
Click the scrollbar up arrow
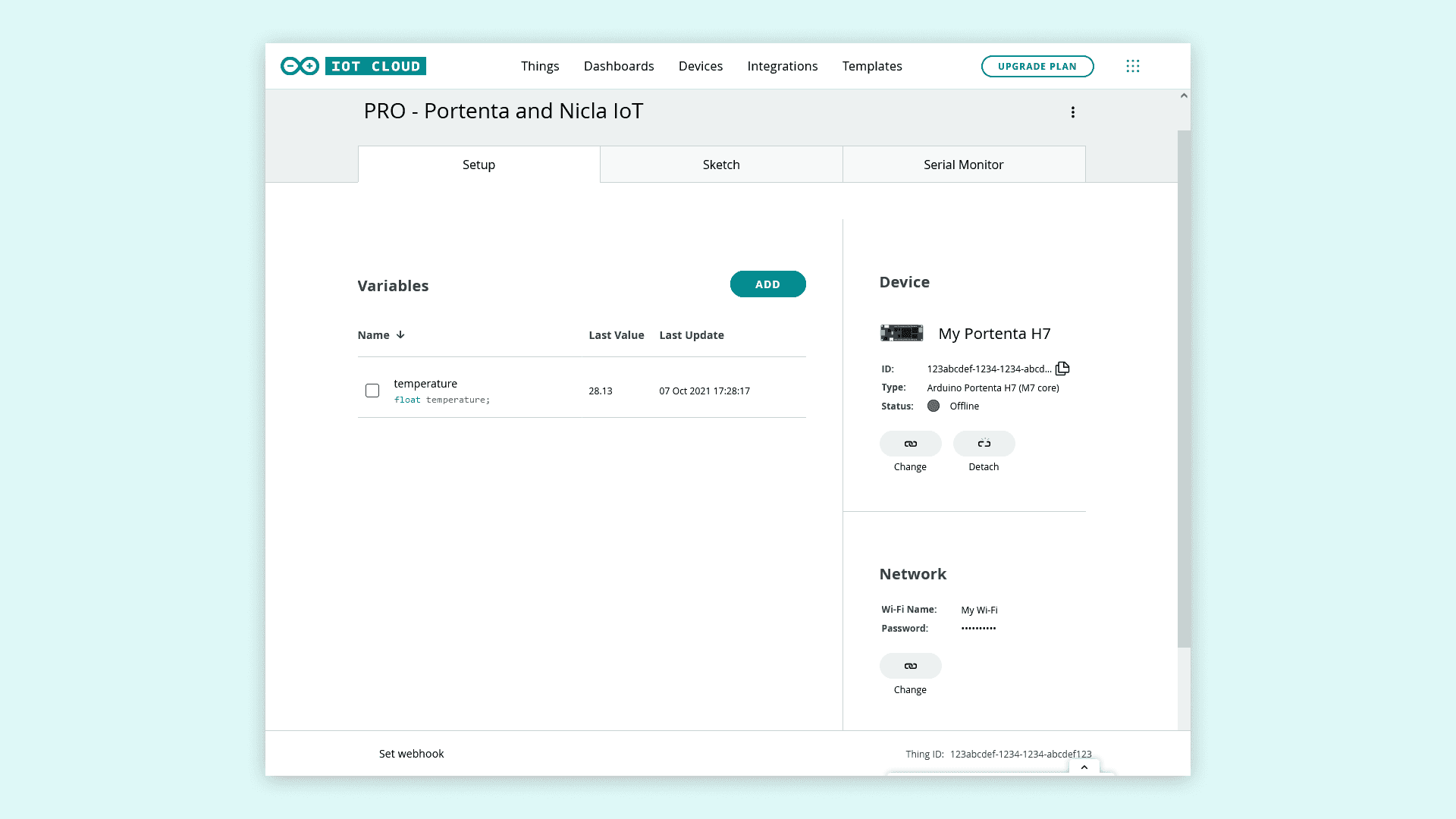[1184, 96]
